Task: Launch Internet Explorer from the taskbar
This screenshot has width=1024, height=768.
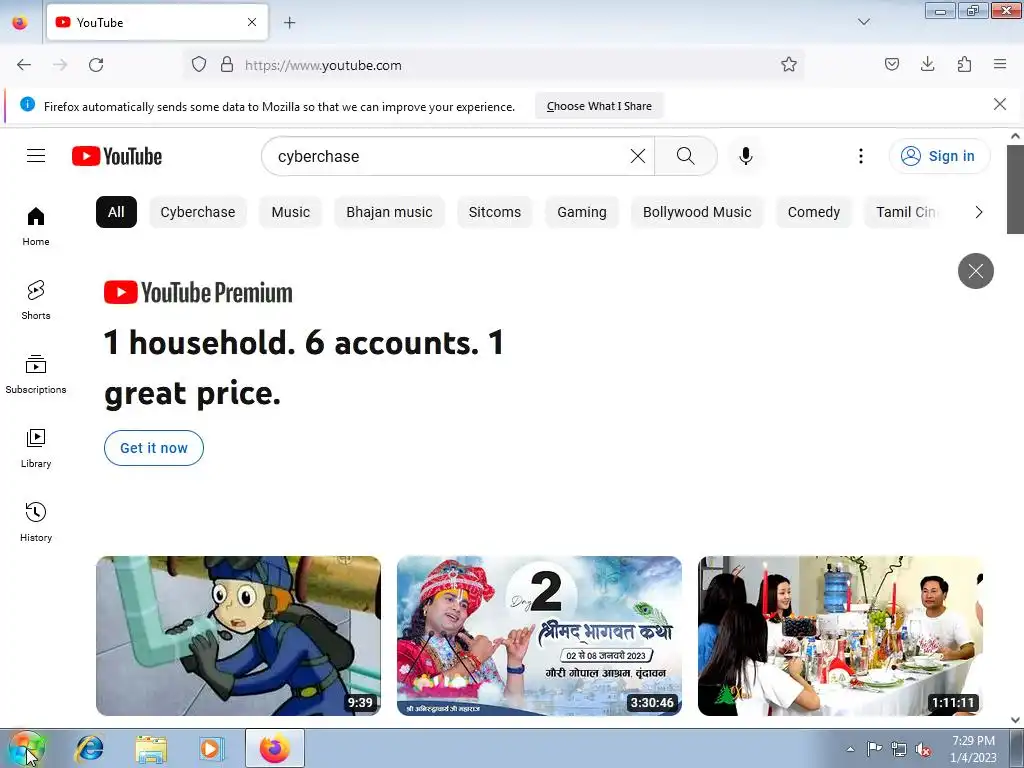Action: point(89,748)
